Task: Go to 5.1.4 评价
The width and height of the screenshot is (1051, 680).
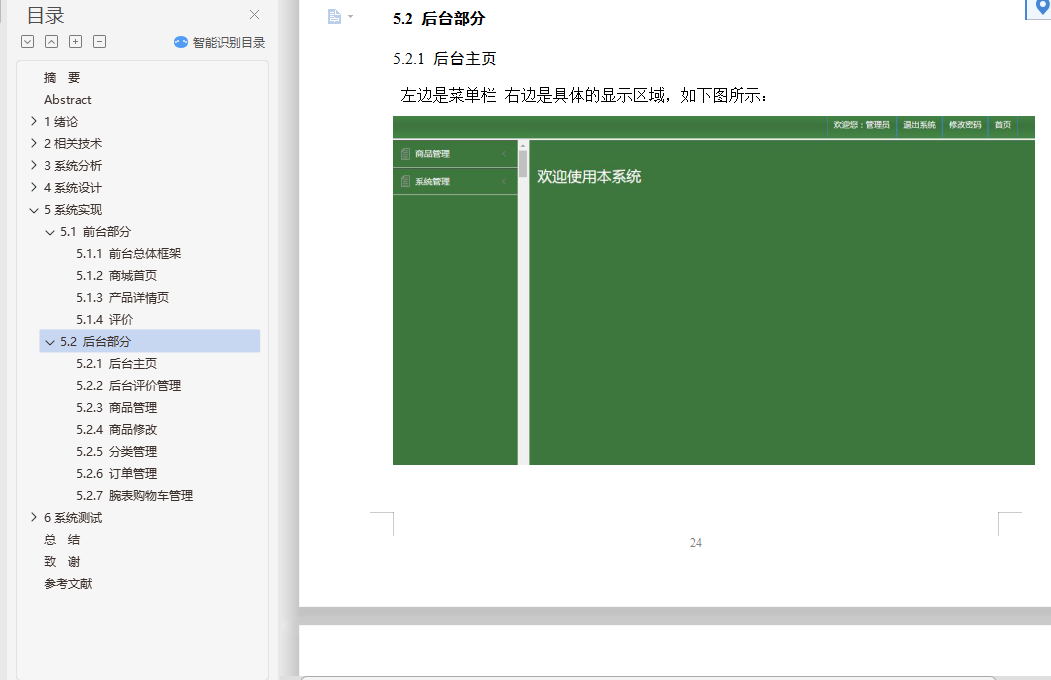Action: [105, 320]
